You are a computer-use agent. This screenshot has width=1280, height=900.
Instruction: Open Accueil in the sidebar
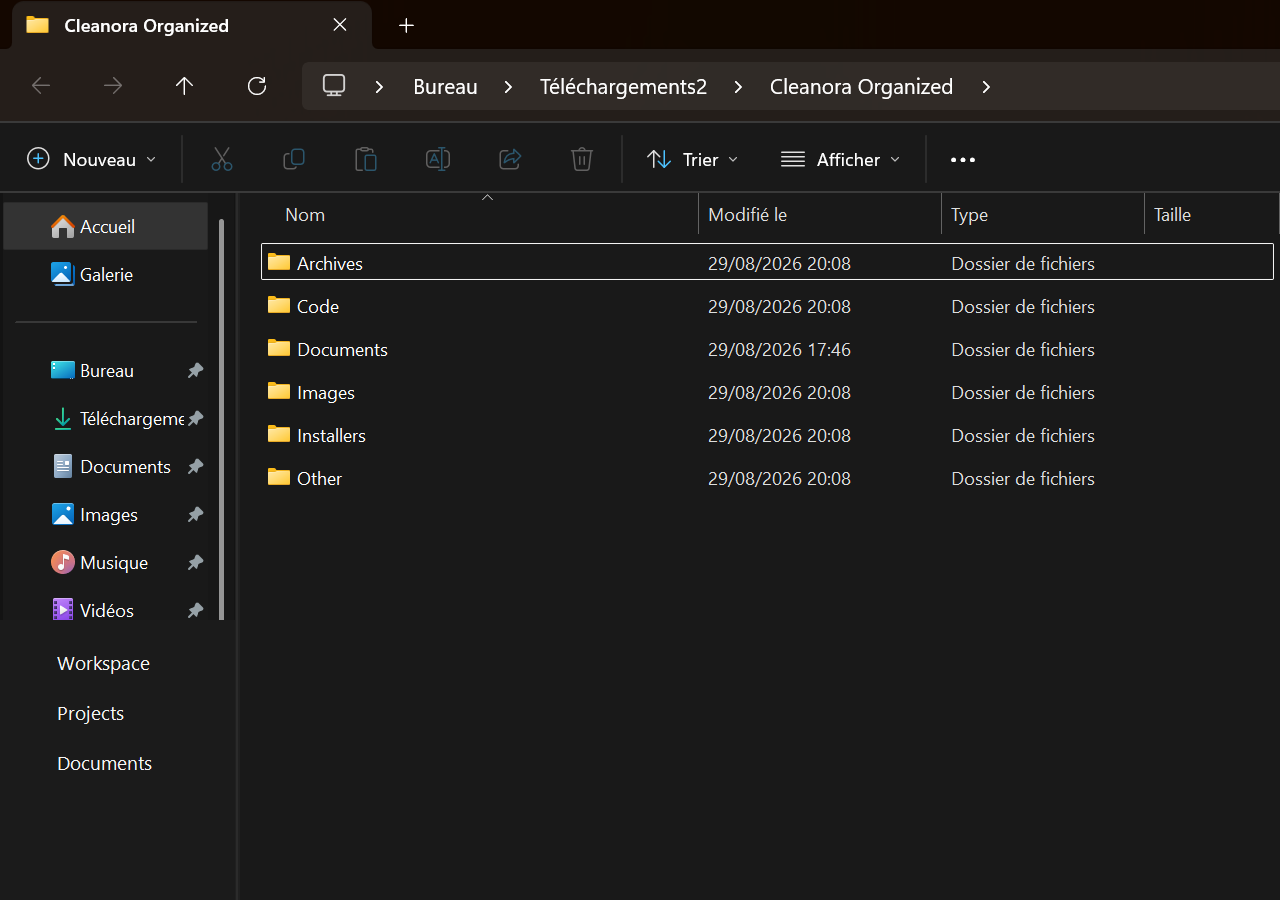(x=106, y=227)
